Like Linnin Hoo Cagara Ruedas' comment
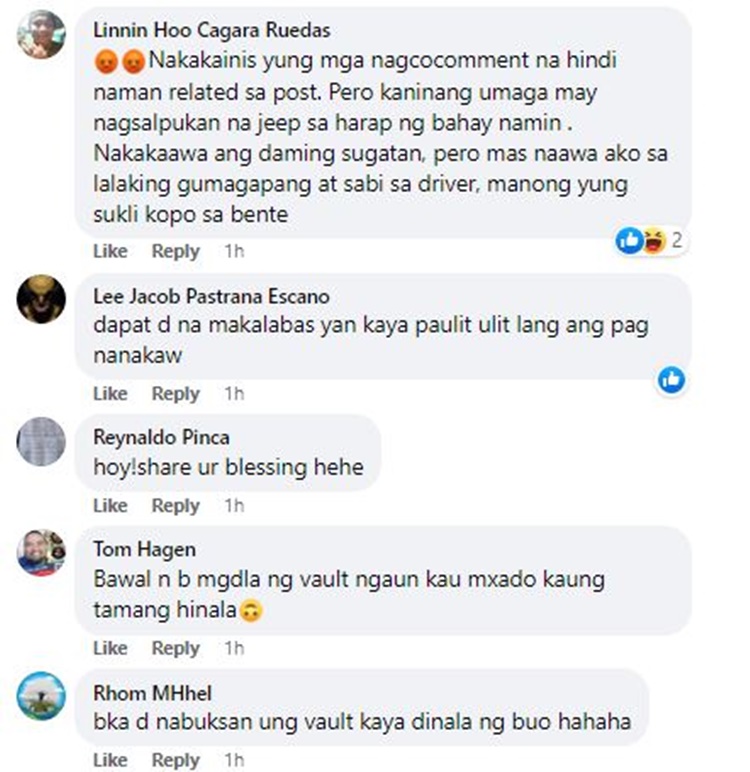Screen dimensions: 750x772 click(110, 251)
